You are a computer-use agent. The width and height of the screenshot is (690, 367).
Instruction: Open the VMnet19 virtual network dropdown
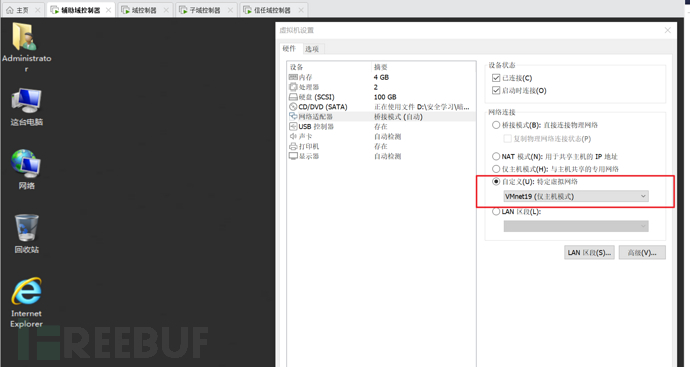576,196
